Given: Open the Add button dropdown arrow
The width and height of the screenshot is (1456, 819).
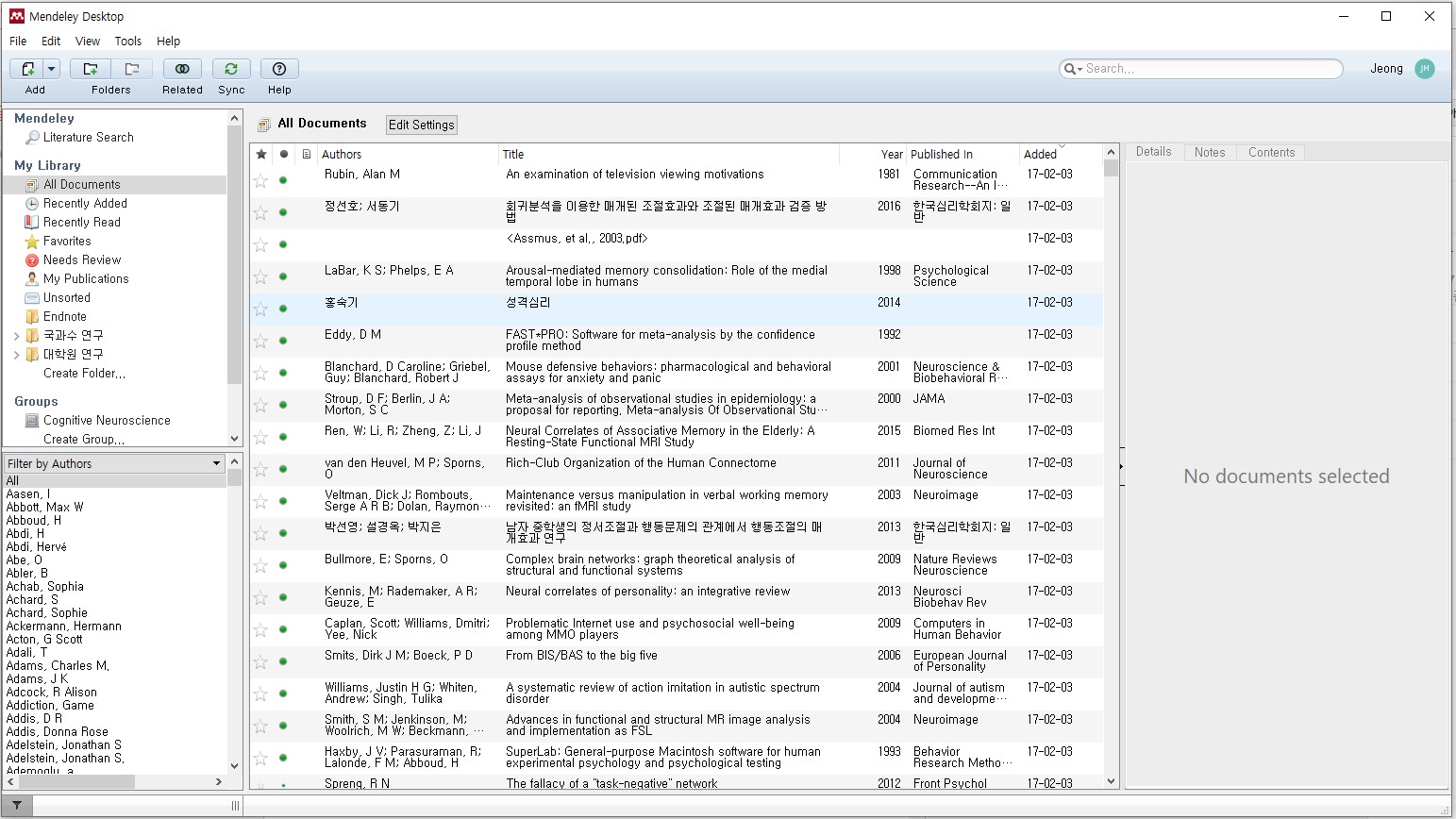Looking at the screenshot, I should point(51,69).
